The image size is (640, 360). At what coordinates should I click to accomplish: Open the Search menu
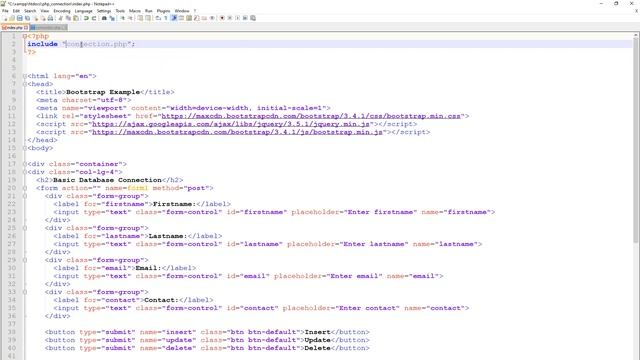(30, 11)
